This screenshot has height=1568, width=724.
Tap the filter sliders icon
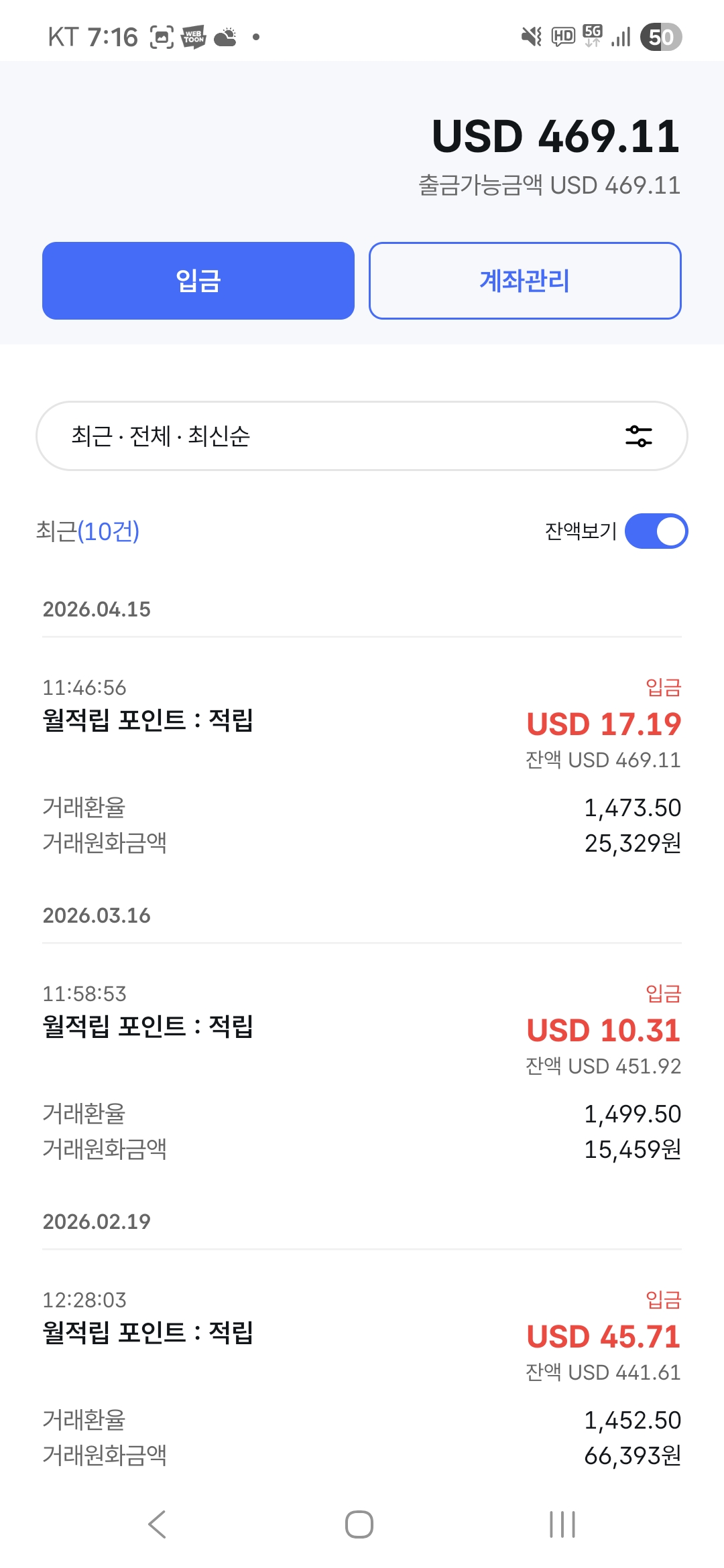638,436
